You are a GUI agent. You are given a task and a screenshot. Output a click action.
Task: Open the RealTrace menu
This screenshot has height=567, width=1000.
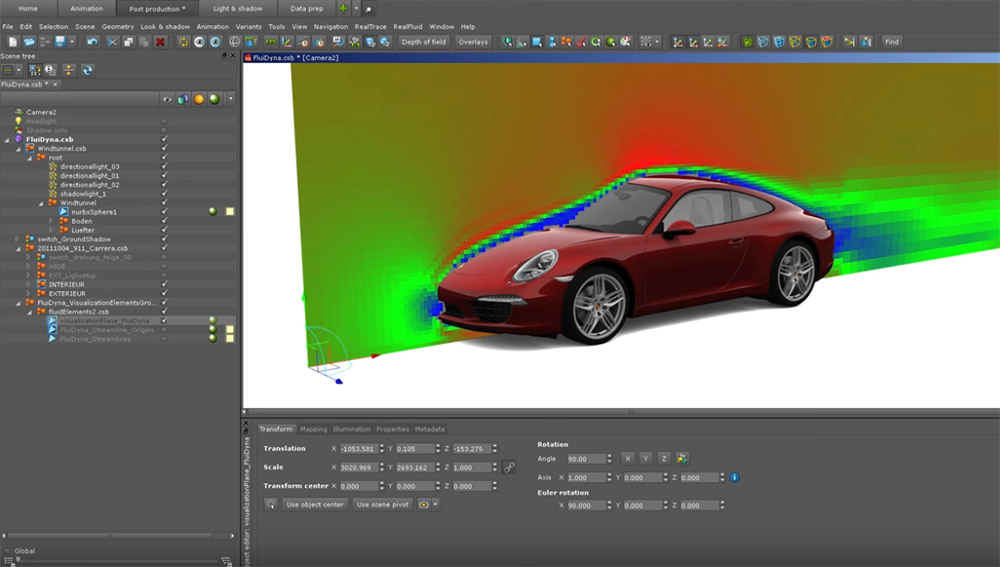click(x=371, y=27)
